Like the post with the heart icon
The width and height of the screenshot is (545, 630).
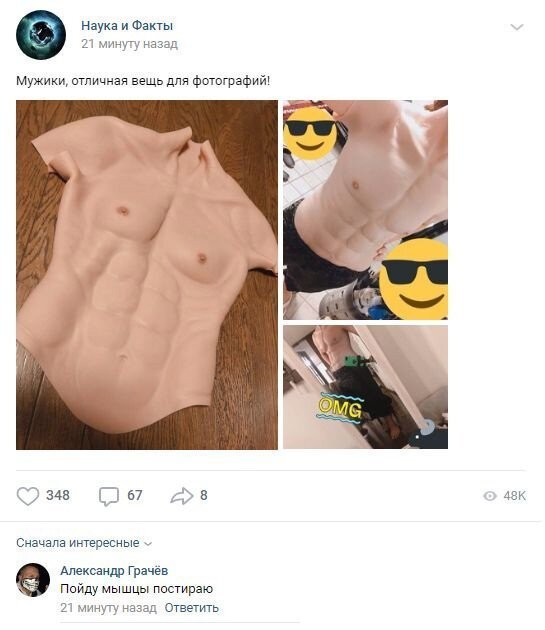(28, 496)
